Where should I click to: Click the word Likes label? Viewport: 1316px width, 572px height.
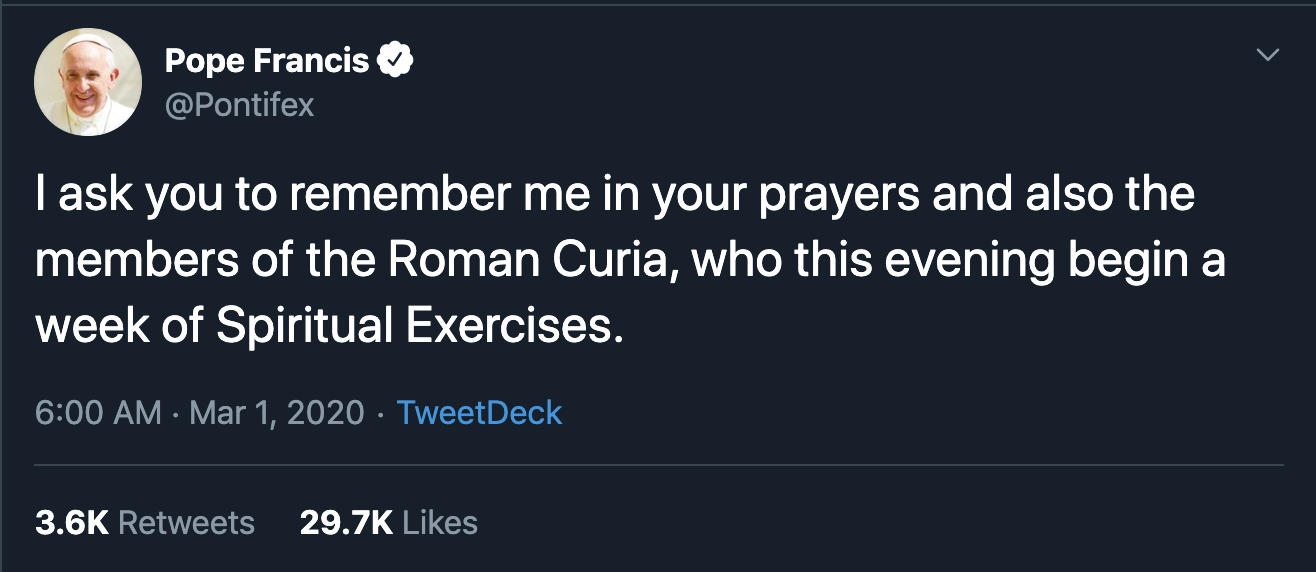click(x=439, y=522)
